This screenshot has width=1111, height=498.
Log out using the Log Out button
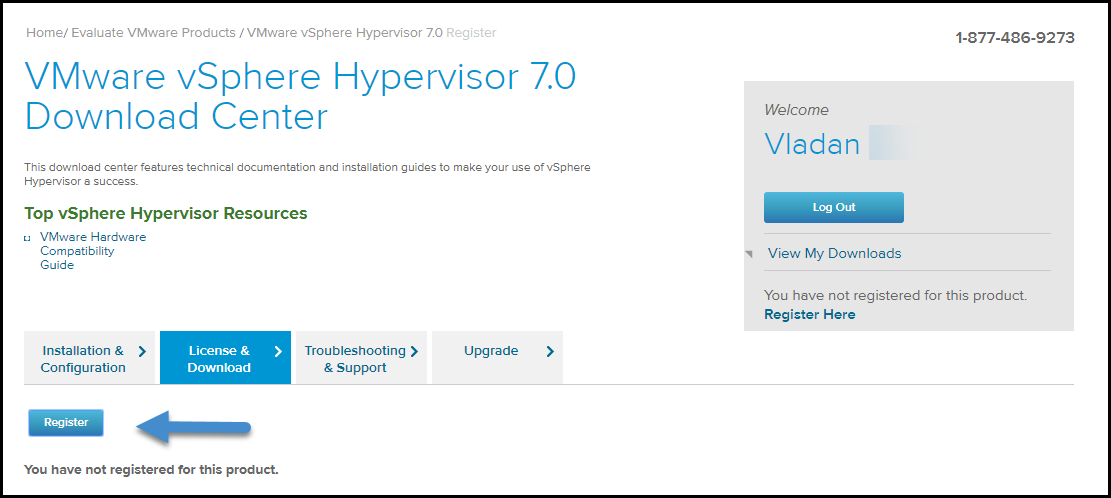[x=833, y=208]
